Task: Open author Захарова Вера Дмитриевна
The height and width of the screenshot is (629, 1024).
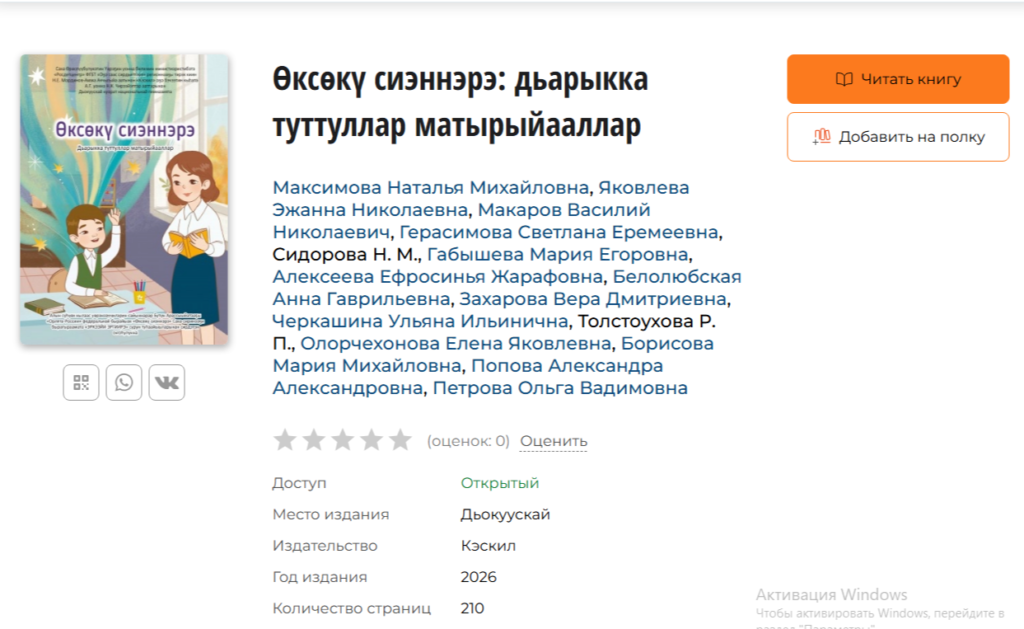Action: pos(593,299)
